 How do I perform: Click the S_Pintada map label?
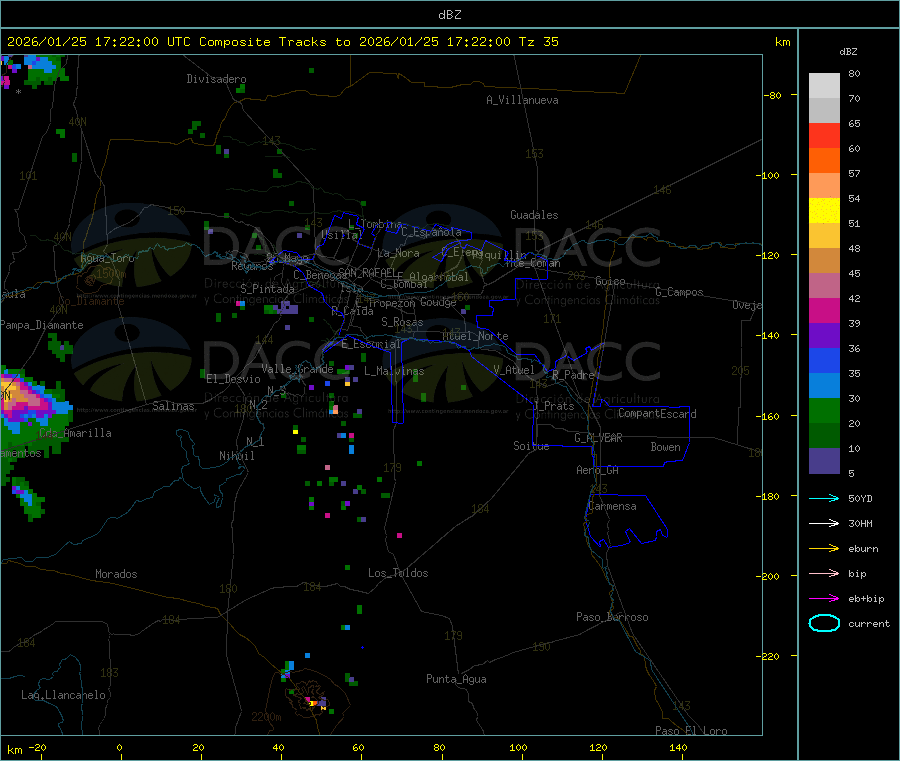(267, 289)
